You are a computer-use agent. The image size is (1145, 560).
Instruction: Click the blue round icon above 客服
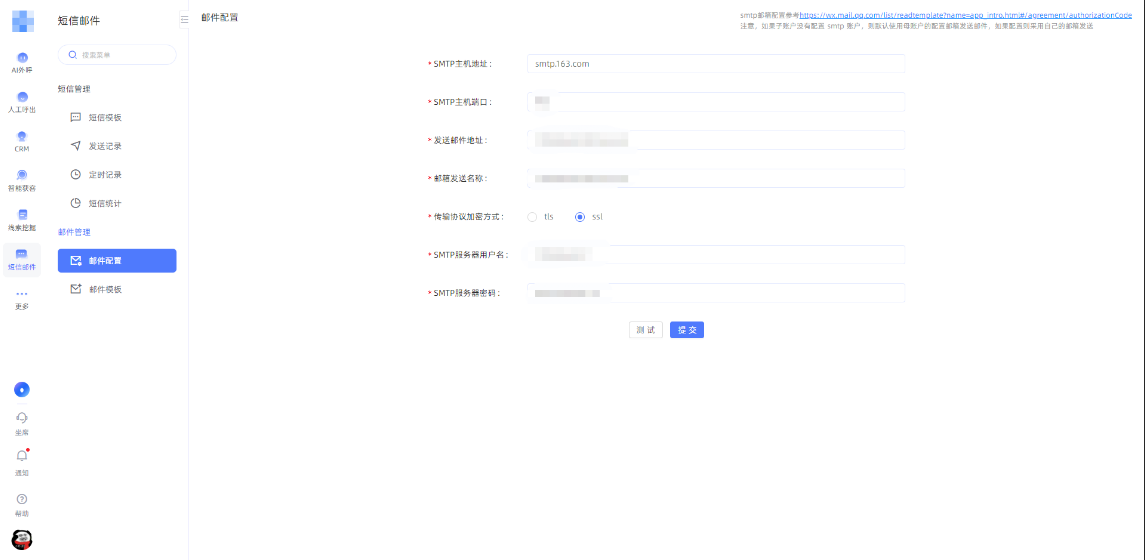[x=22, y=389]
